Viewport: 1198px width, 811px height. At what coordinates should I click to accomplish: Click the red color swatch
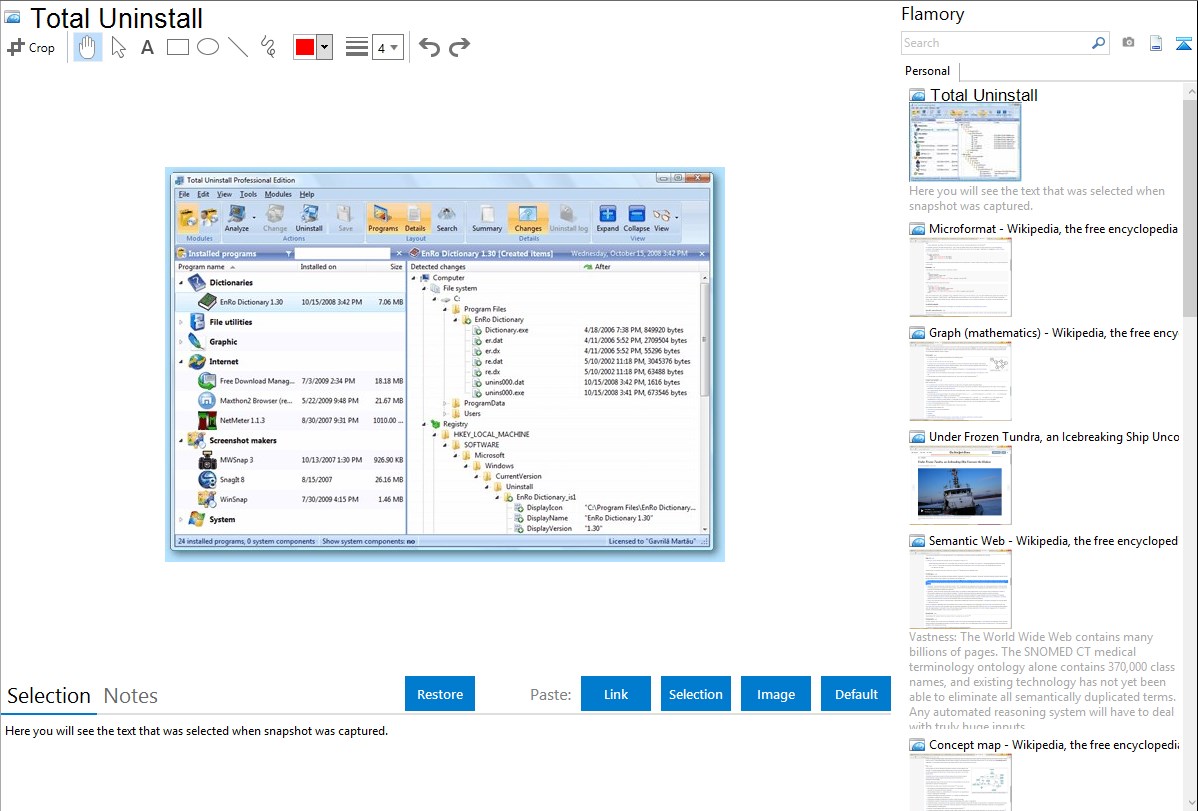(305, 47)
